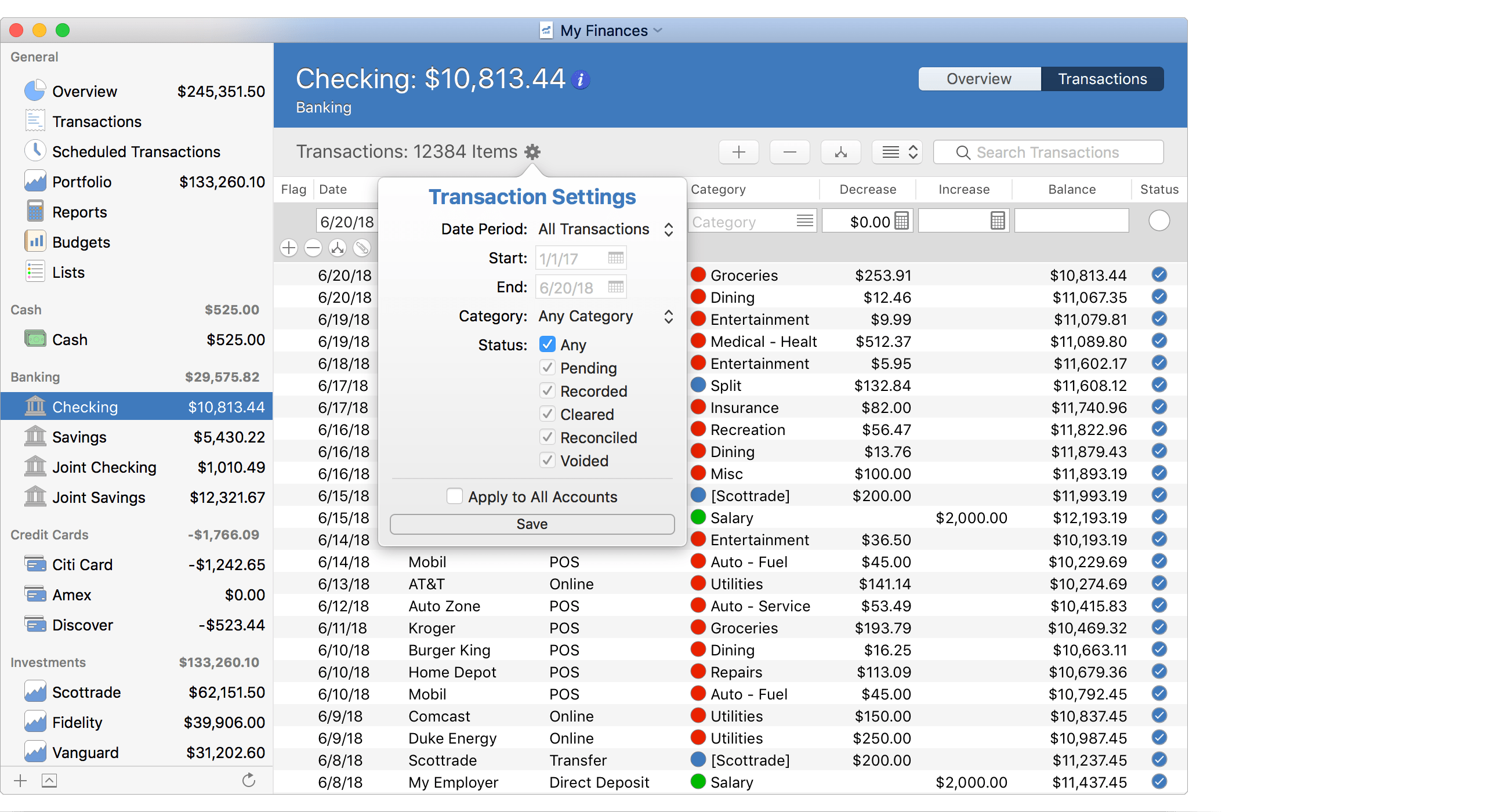The height and width of the screenshot is (812, 1508).
Task: Toggle the Reconciled status checkbox
Action: (x=547, y=437)
